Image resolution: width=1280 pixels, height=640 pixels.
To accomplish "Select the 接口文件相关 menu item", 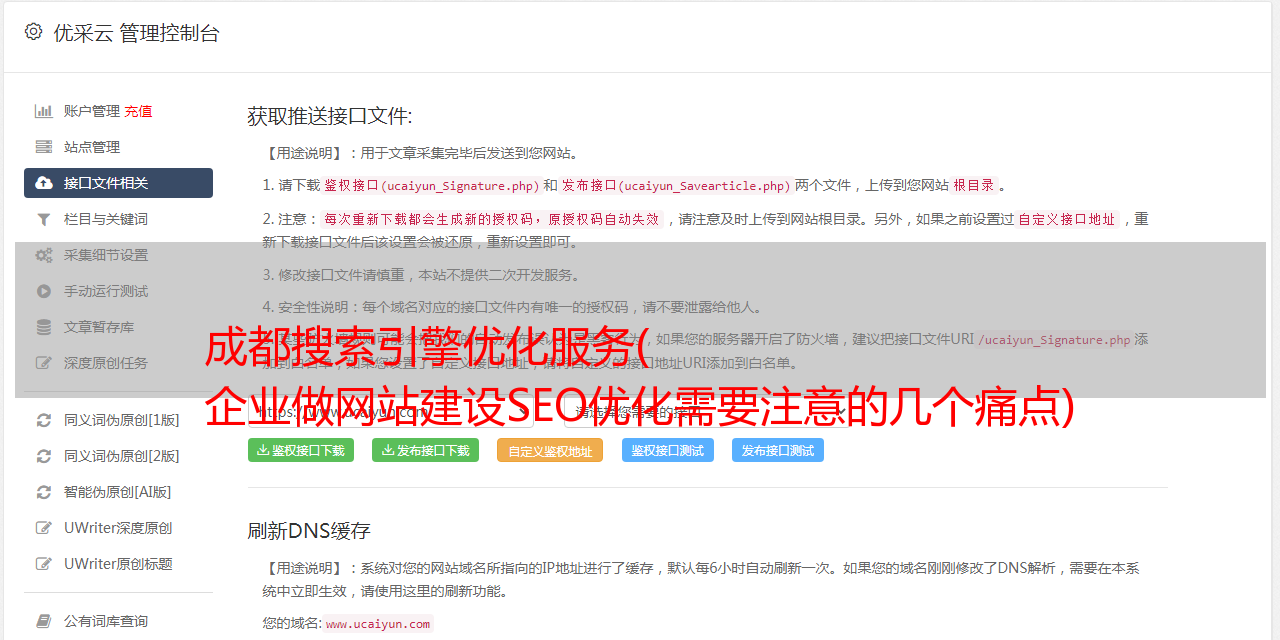I will [118, 183].
